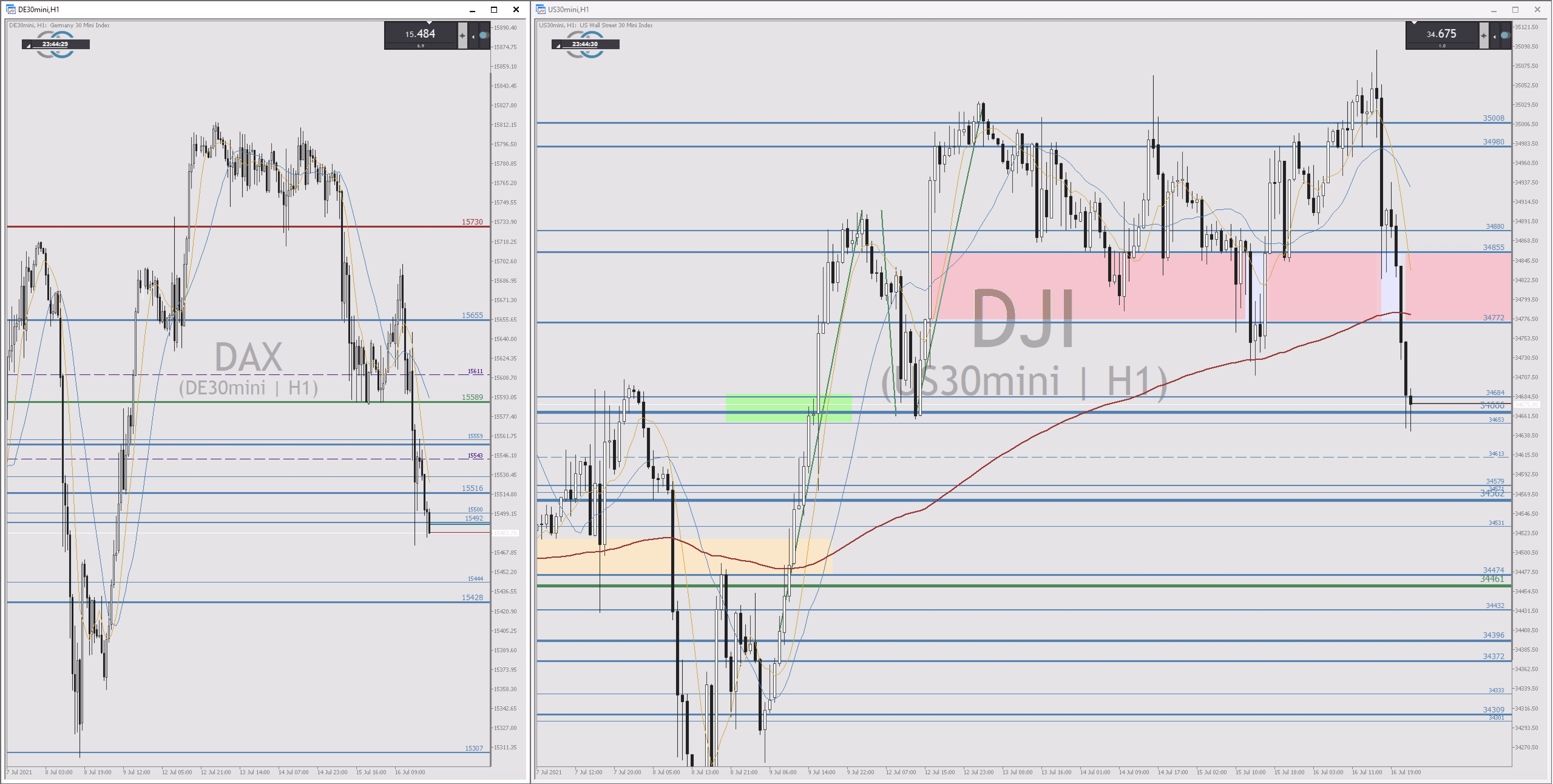Select the green 15589 level label on DAX
This screenshot has height=784, width=1553.
coord(472,397)
